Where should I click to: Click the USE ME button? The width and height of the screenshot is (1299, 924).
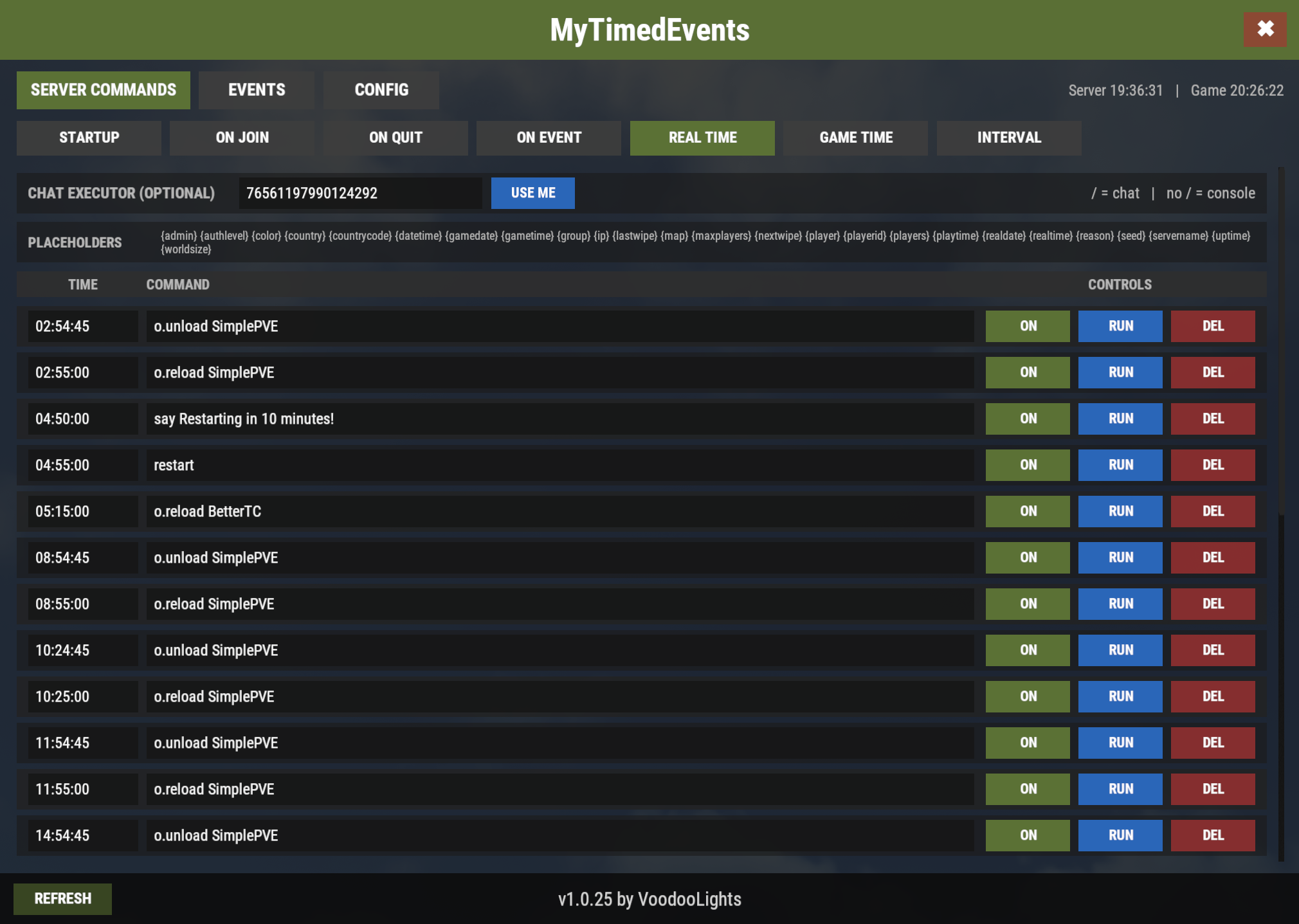[x=533, y=193]
